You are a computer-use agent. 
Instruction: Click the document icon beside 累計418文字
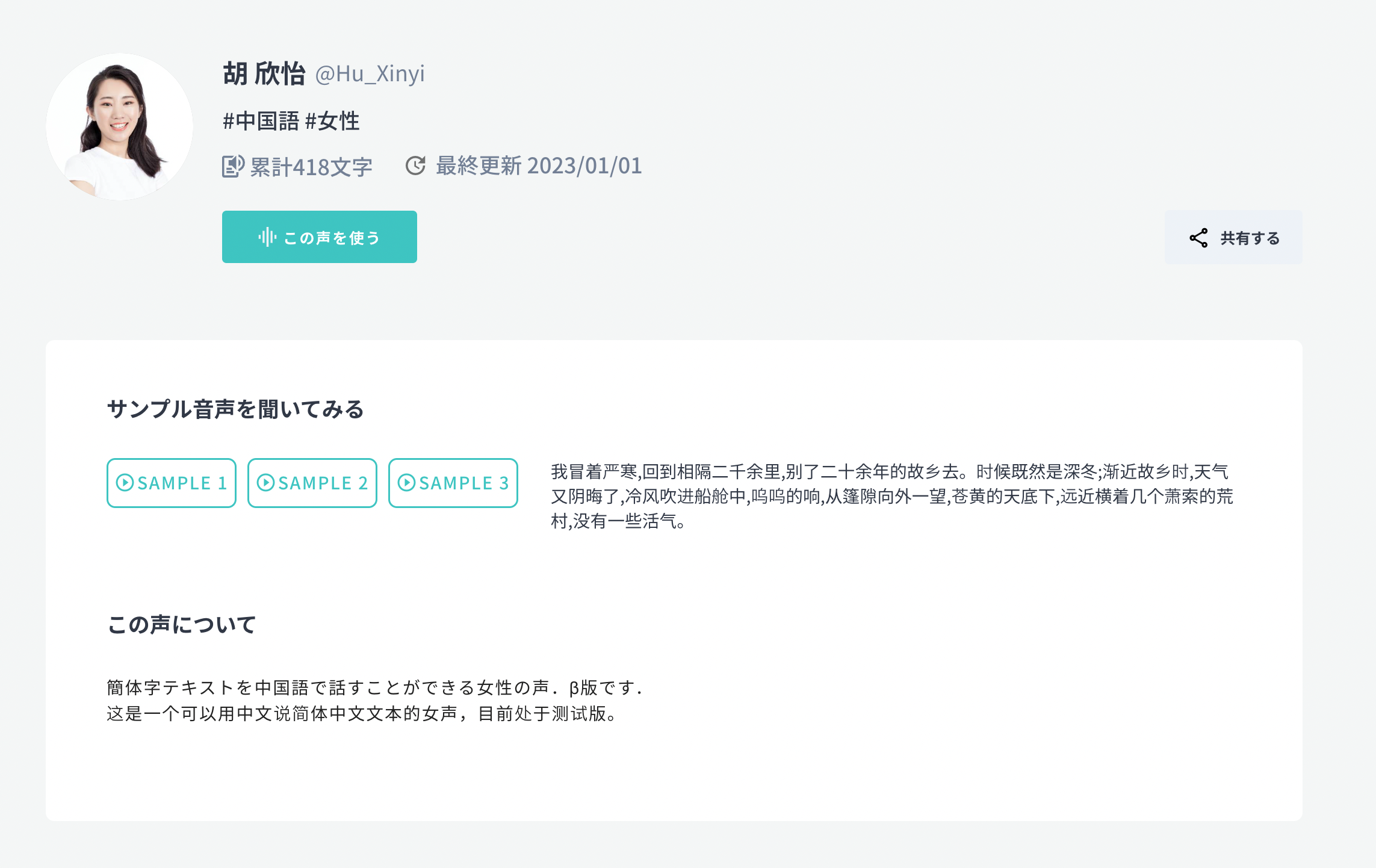233,167
